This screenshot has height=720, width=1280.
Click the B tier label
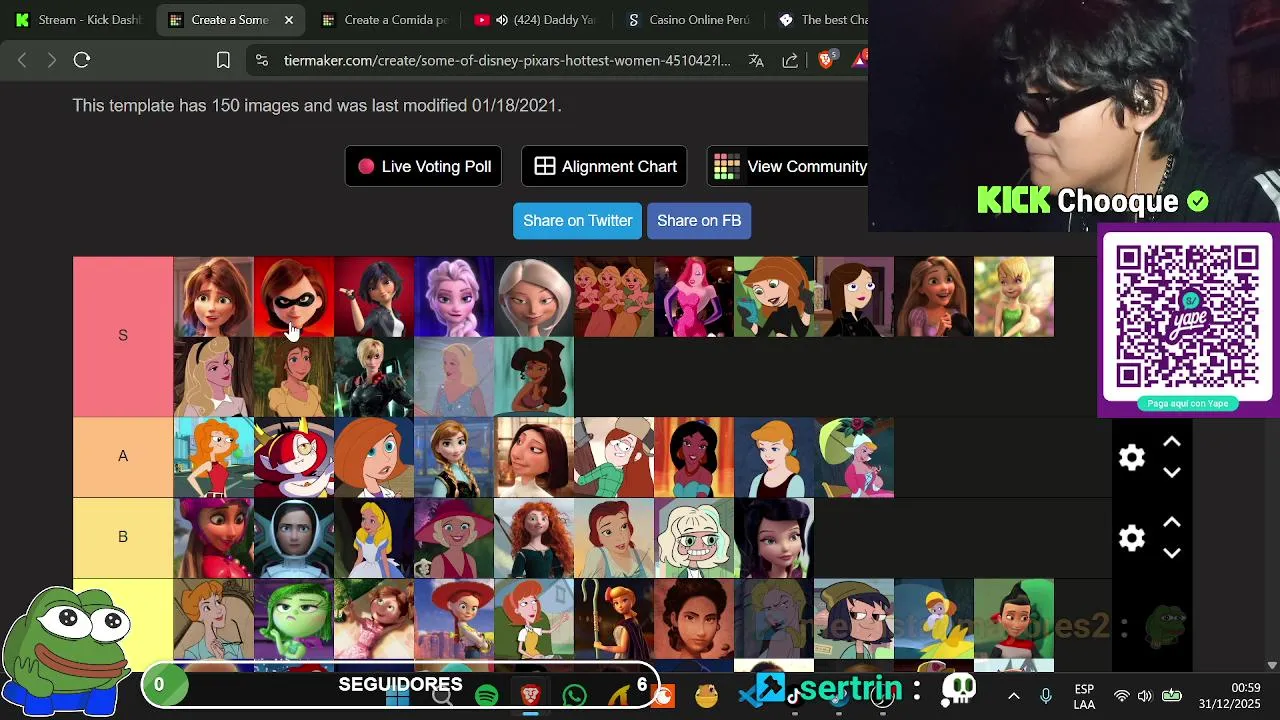pos(123,537)
